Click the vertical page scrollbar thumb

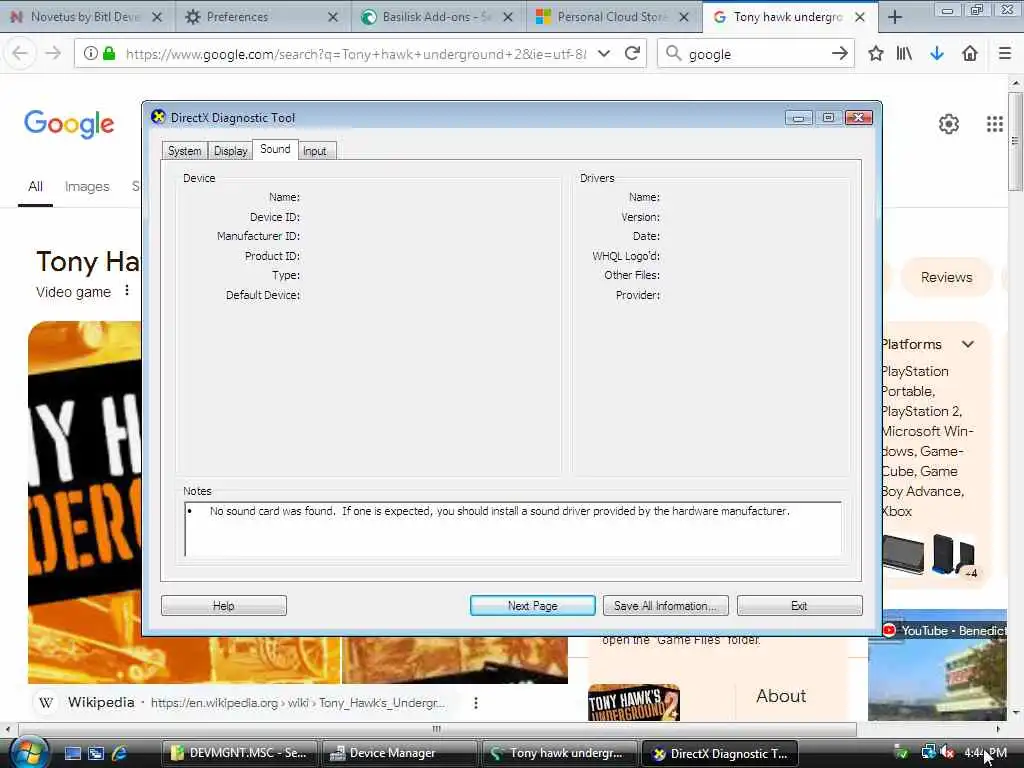coord(1015,141)
